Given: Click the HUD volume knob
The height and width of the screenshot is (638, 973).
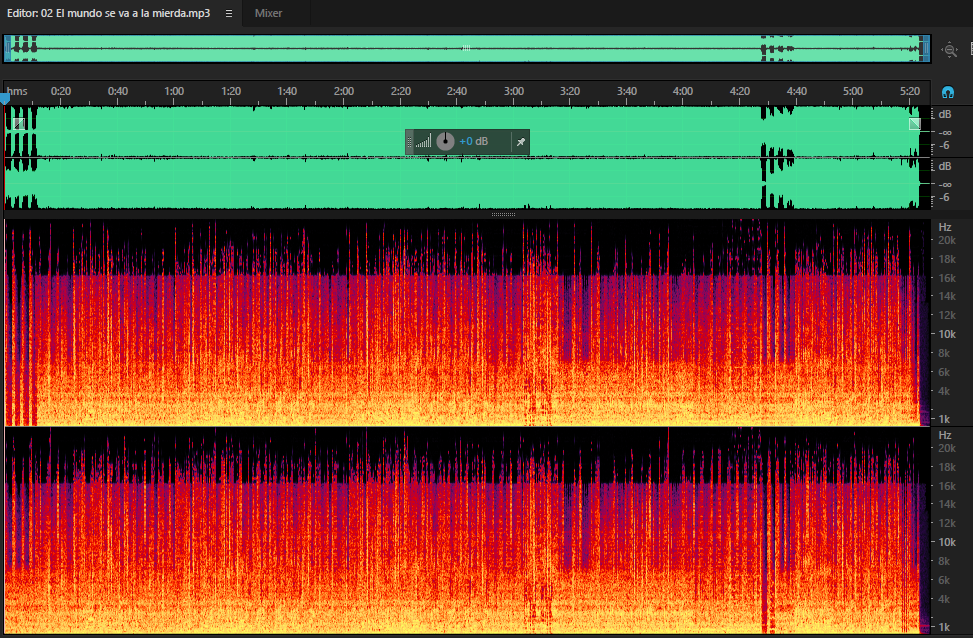Looking at the screenshot, I should pos(445,142).
